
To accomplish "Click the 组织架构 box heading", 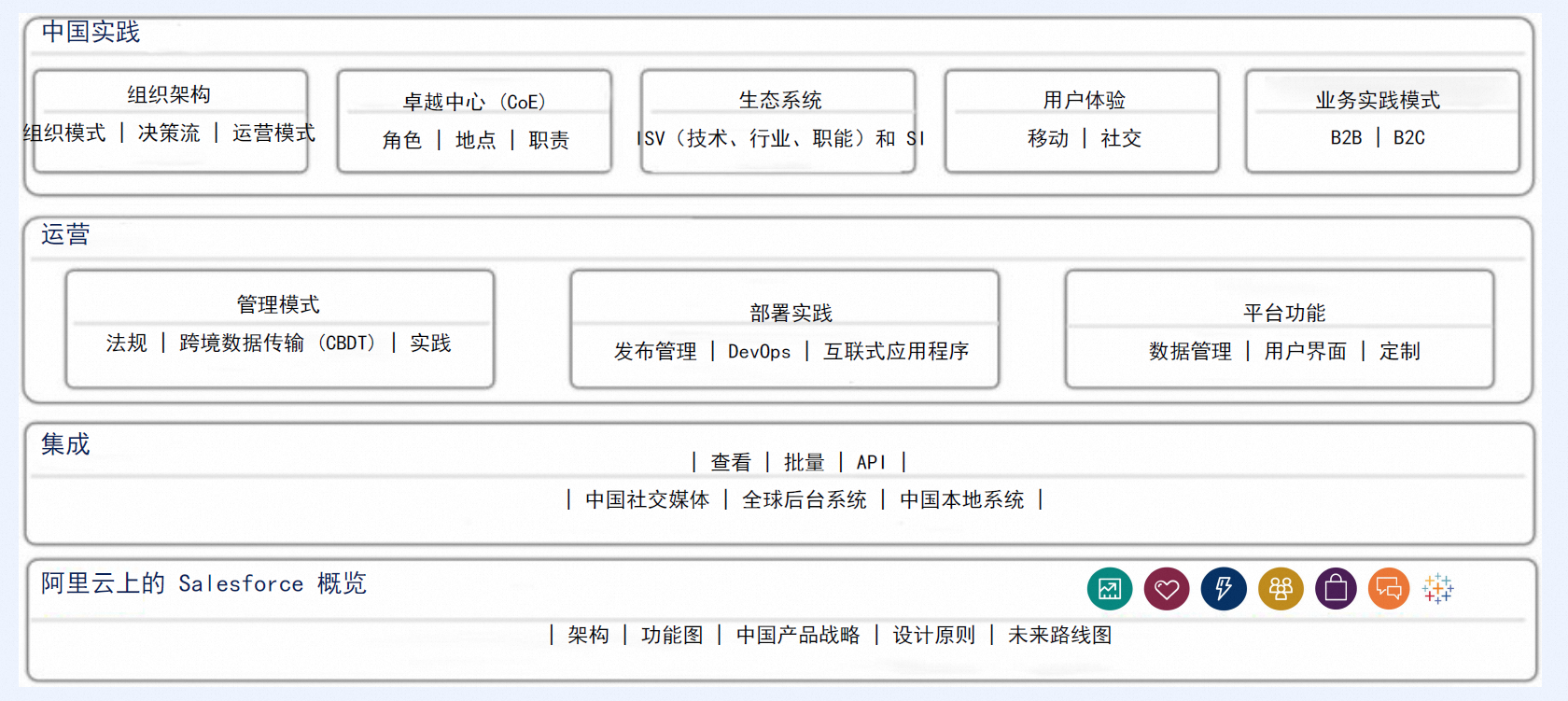I will 169,94.
